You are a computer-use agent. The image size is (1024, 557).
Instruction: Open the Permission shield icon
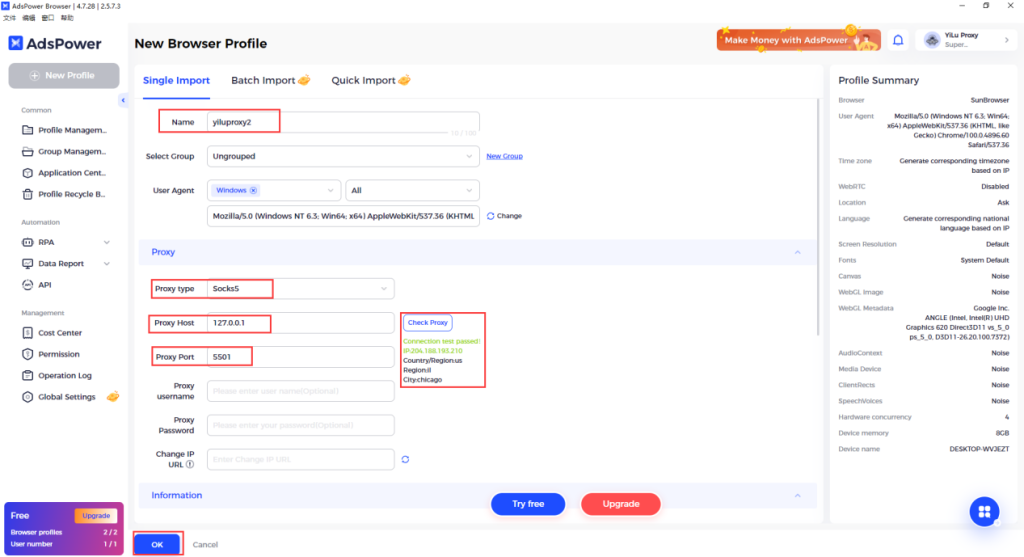(27, 354)
